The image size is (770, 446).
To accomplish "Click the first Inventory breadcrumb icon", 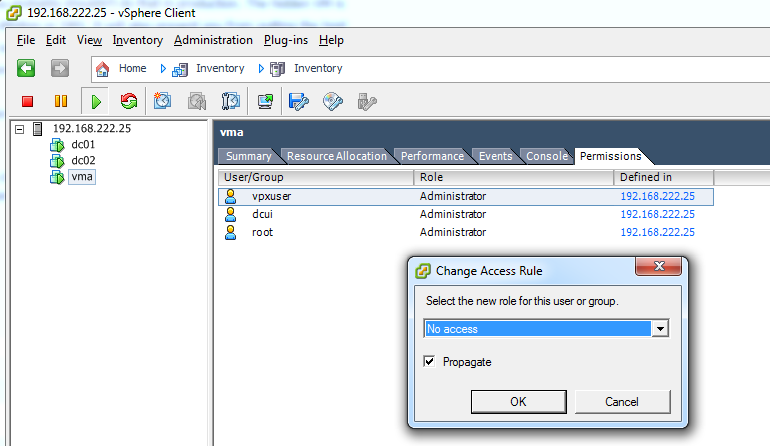I will point(180,69).
